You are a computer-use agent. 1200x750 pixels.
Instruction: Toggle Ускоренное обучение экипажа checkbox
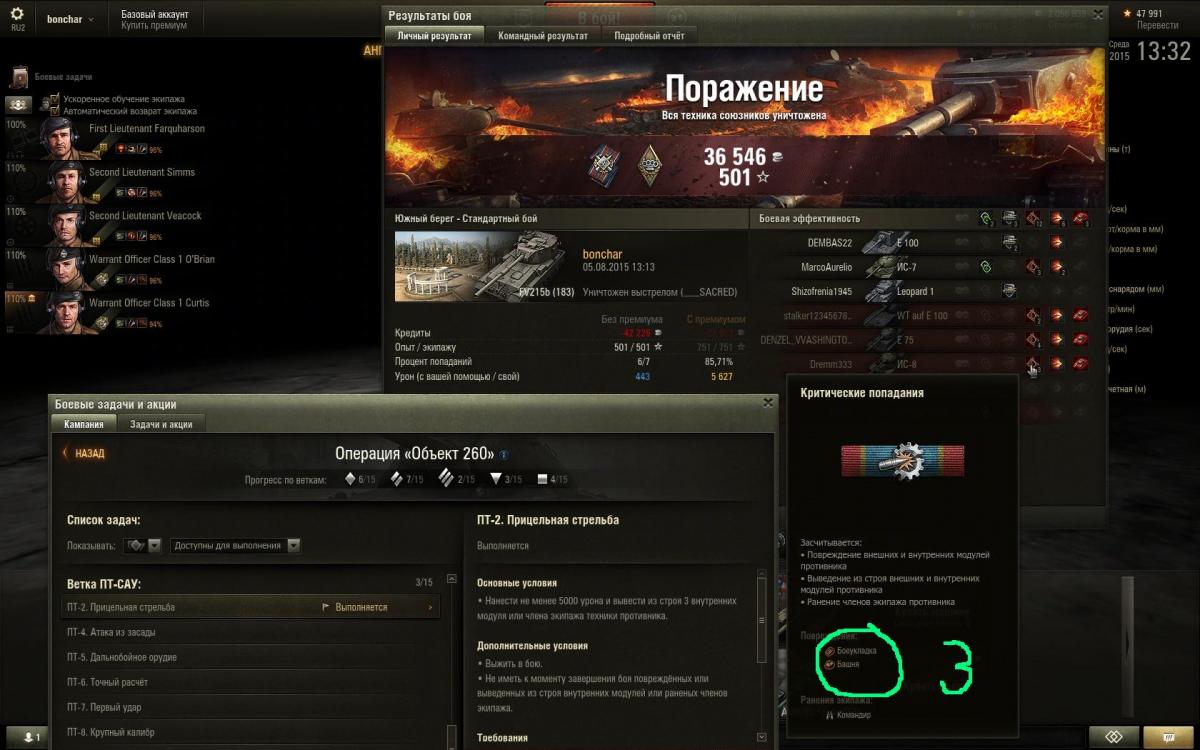click(x=56, y=99)
